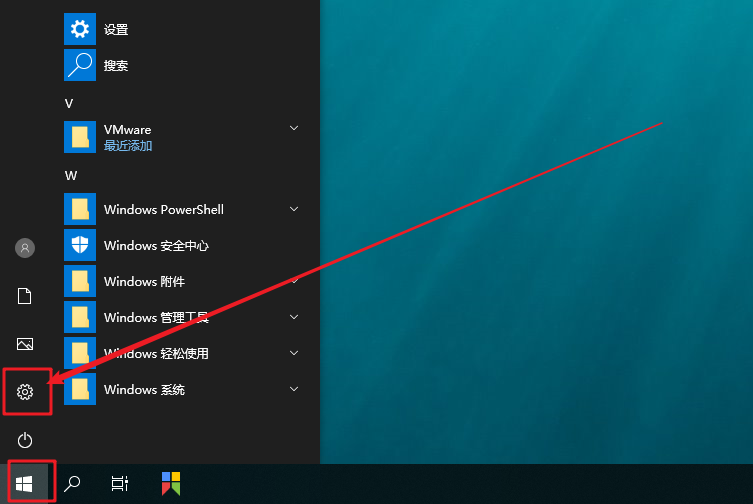This screenshot has width=753, height=504.
Task: Expand the Windows 管理工具 folder chevron
Action: (x=294, y=317)
